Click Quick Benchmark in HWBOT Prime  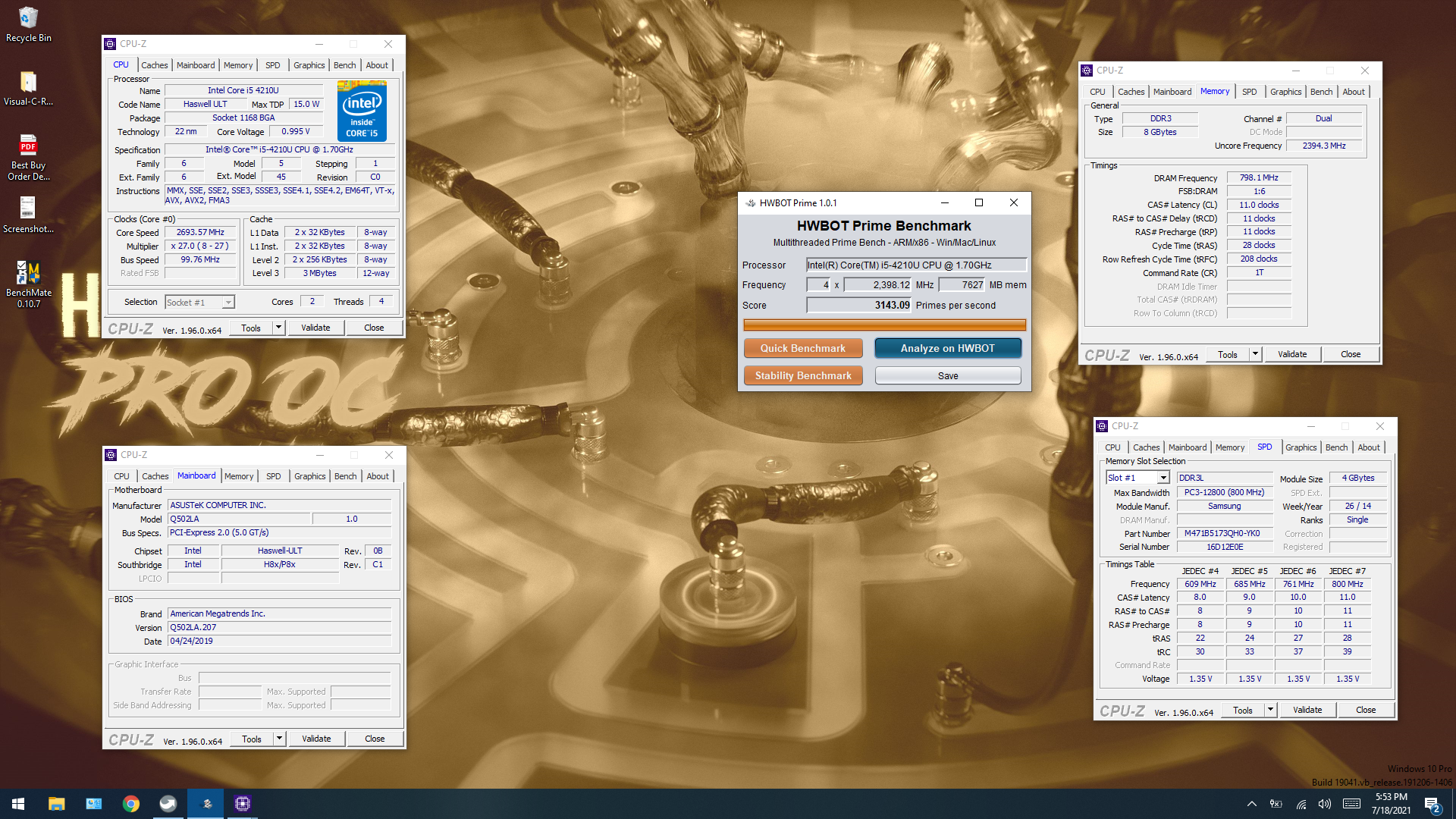(803, 348)
